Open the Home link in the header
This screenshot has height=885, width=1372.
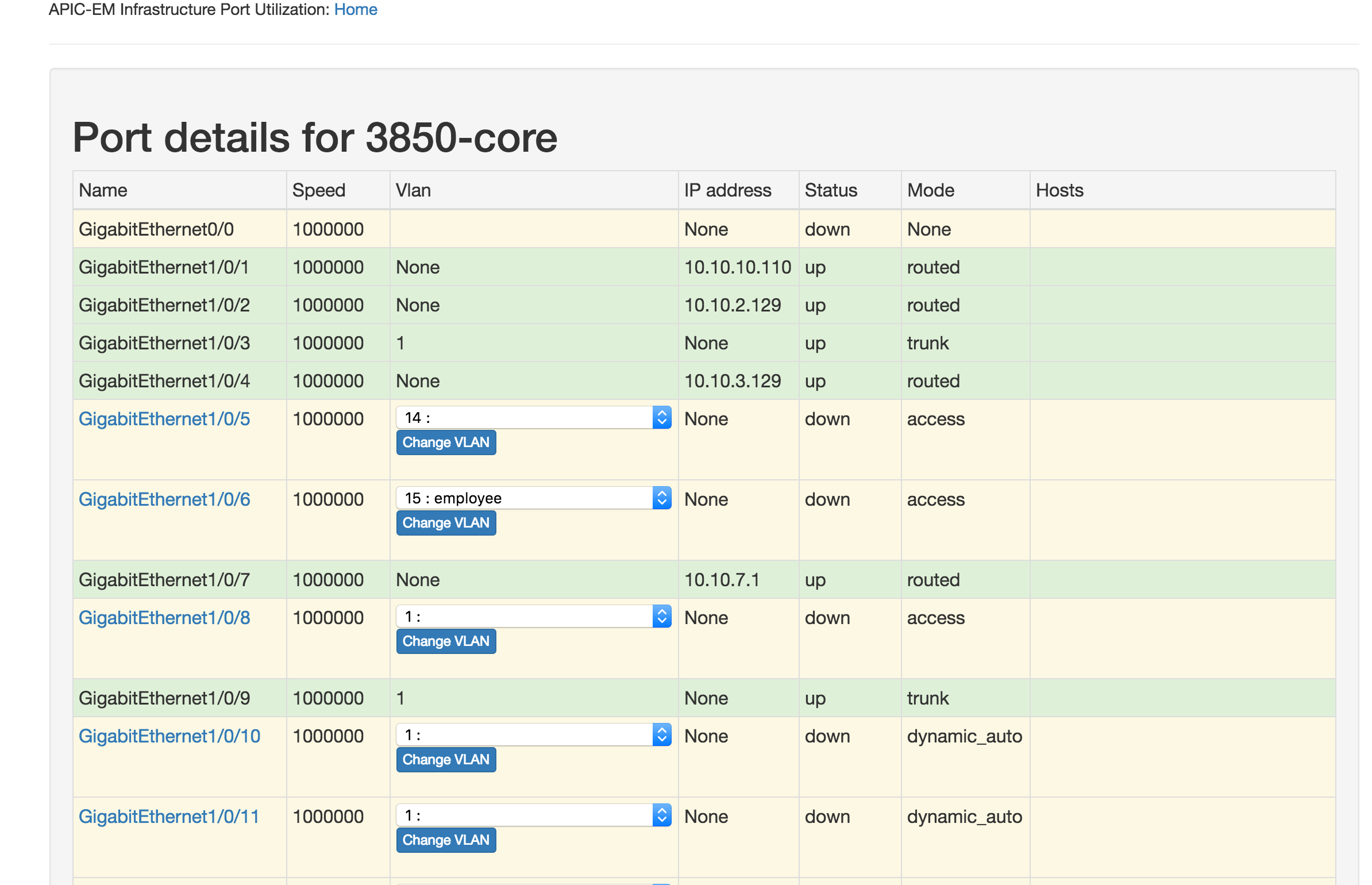click(356, 9)
